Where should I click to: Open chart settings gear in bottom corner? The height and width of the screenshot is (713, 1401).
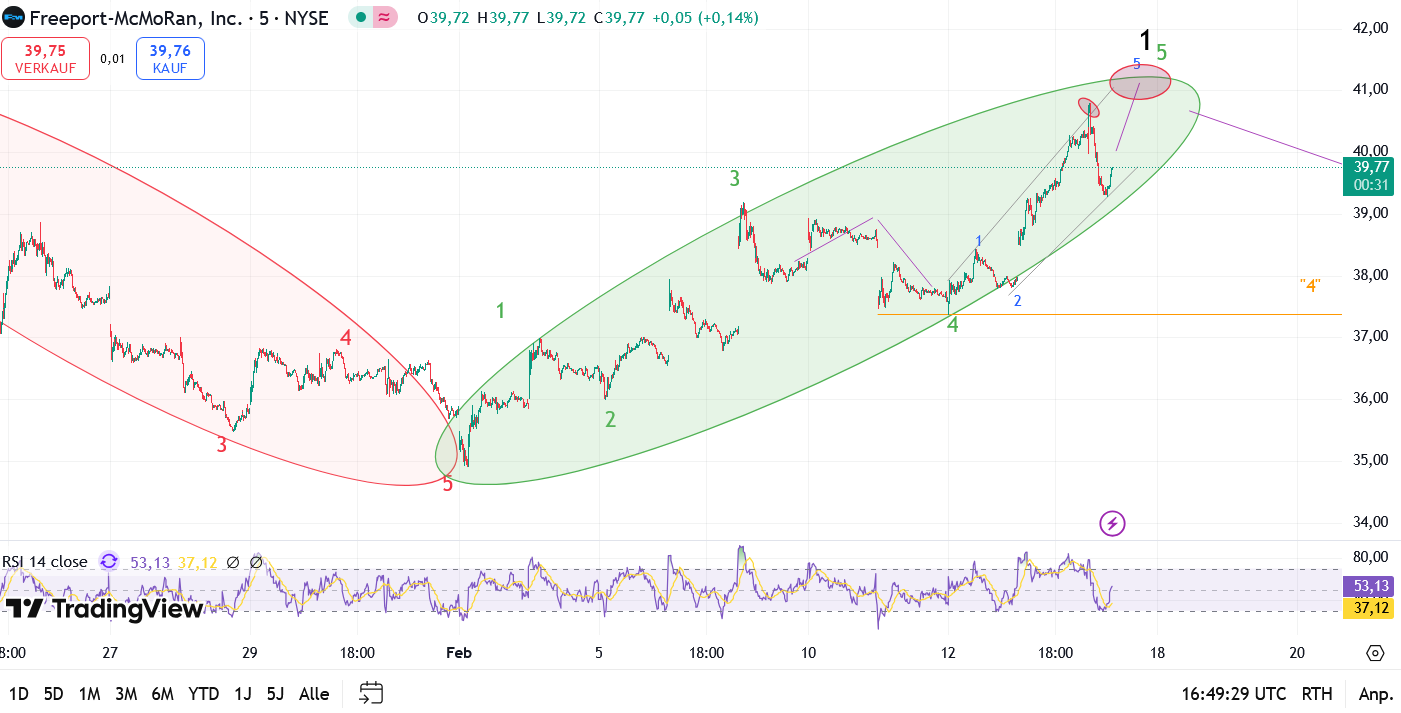pos(1375,653)
